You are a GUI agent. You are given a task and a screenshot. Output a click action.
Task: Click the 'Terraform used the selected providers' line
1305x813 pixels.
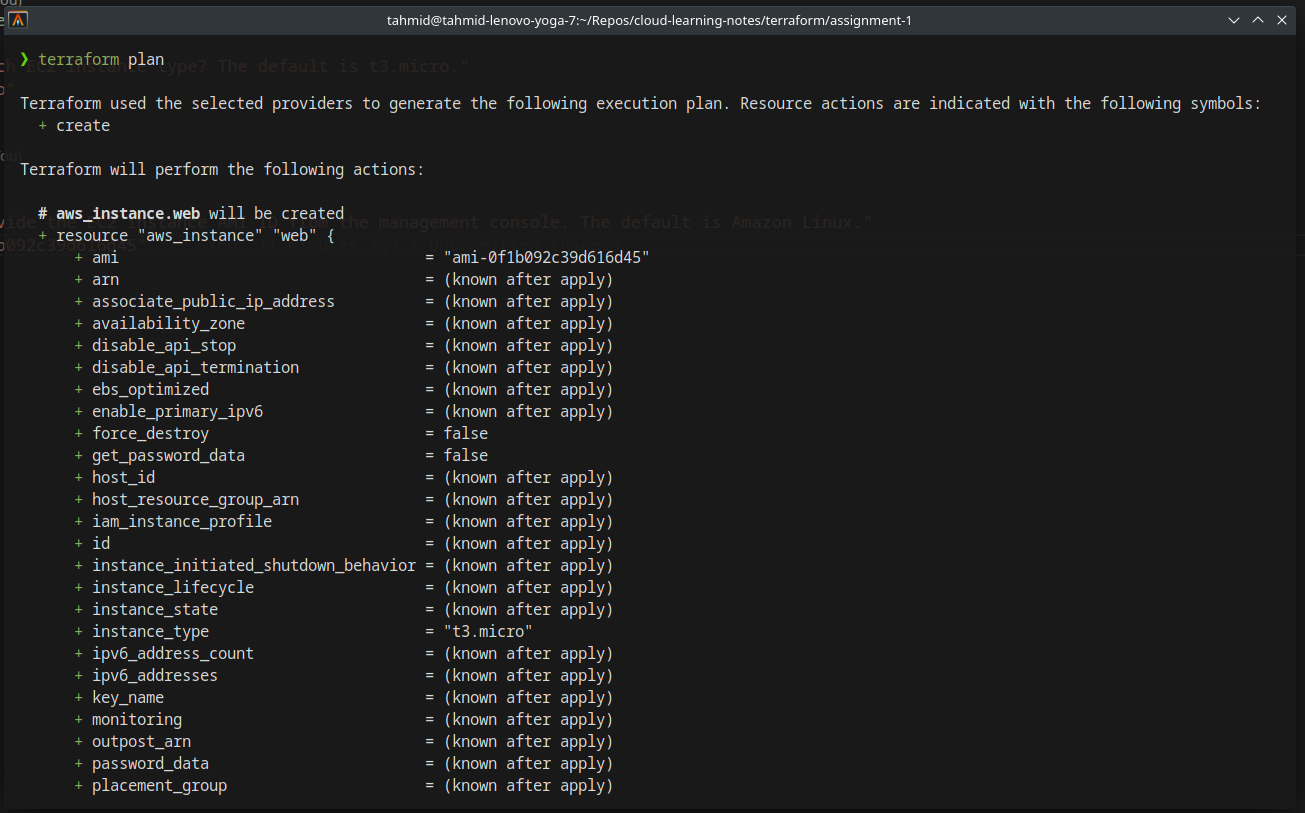[641, 104]
